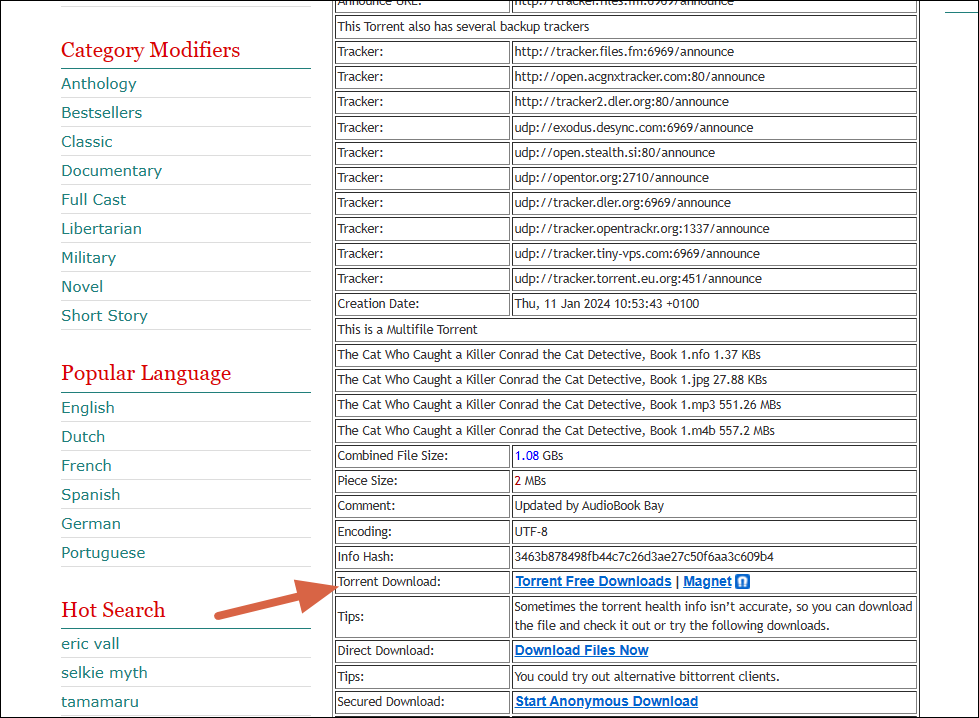Select the Libertarian category
Screen dimensions: 979x718
(101, 229)
